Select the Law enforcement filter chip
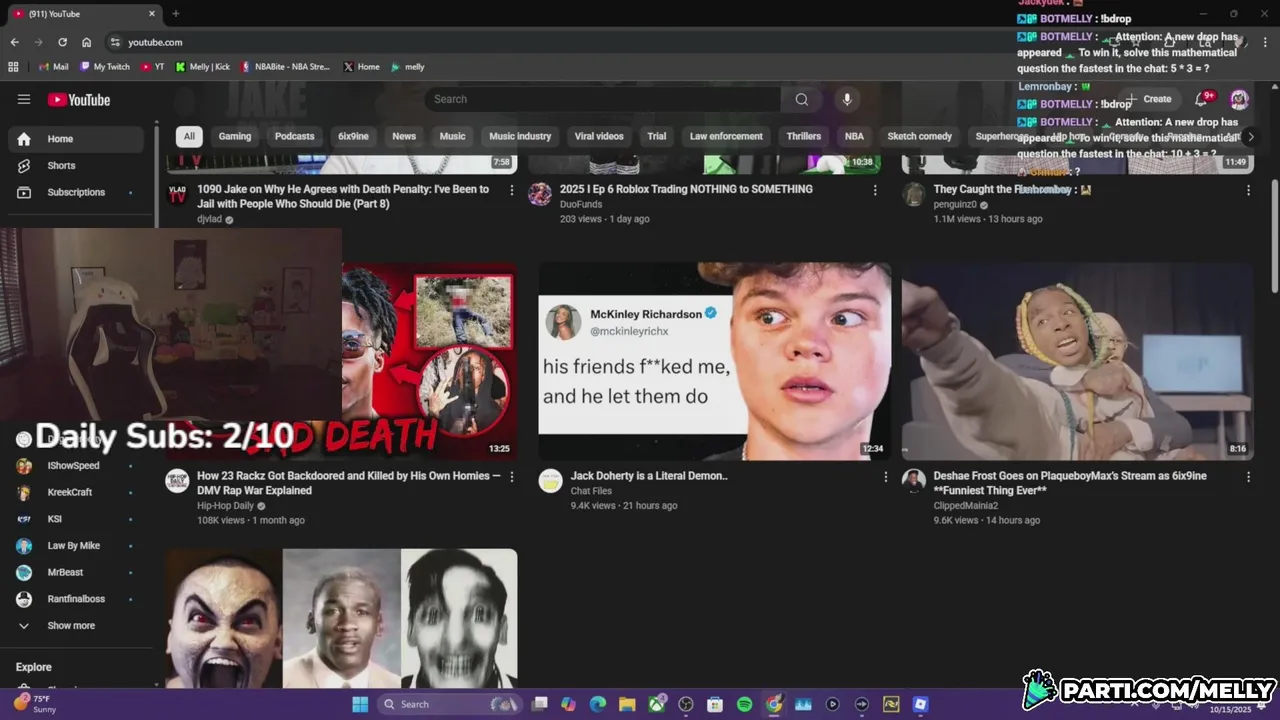The width and height of the screenshot is (1280, 720). 726,136
